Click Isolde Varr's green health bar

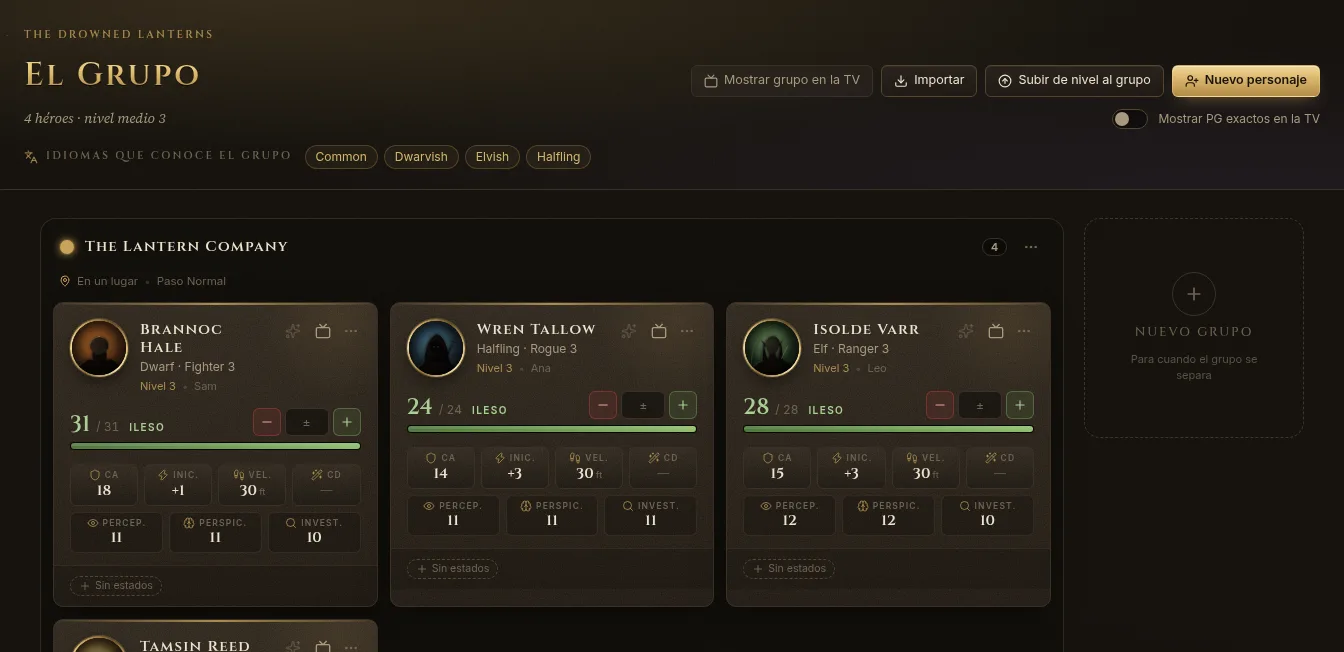coord(888,429)
